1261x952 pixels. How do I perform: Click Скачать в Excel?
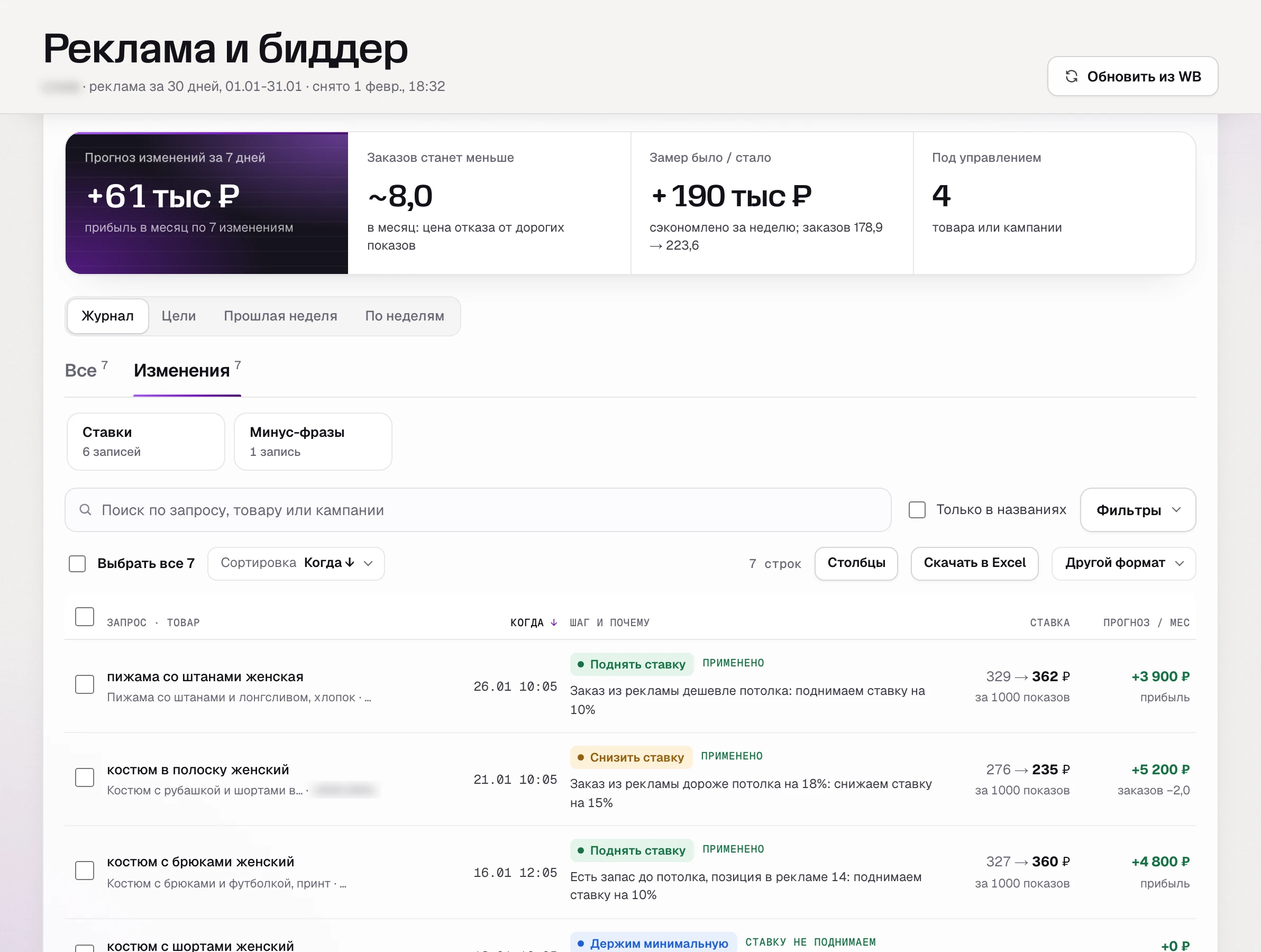pyautogui.click(x=974, y=563)
